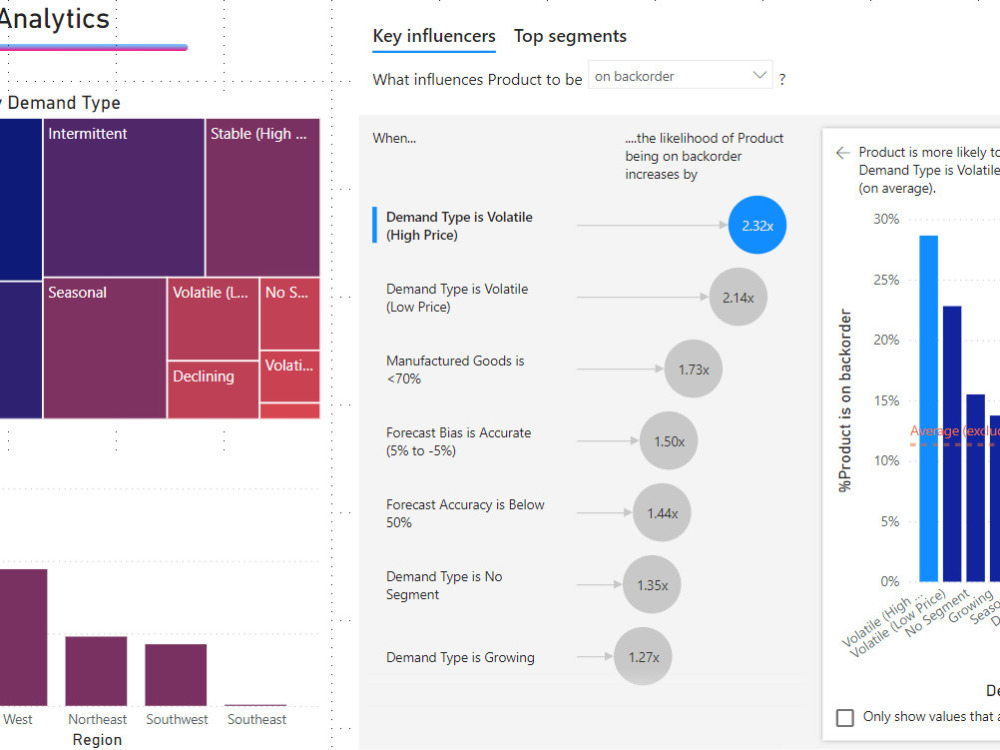Click the Southeast bar in the Region chart
The height and width of the screenshot is (750, 1000).
click(x=256, y=705)
